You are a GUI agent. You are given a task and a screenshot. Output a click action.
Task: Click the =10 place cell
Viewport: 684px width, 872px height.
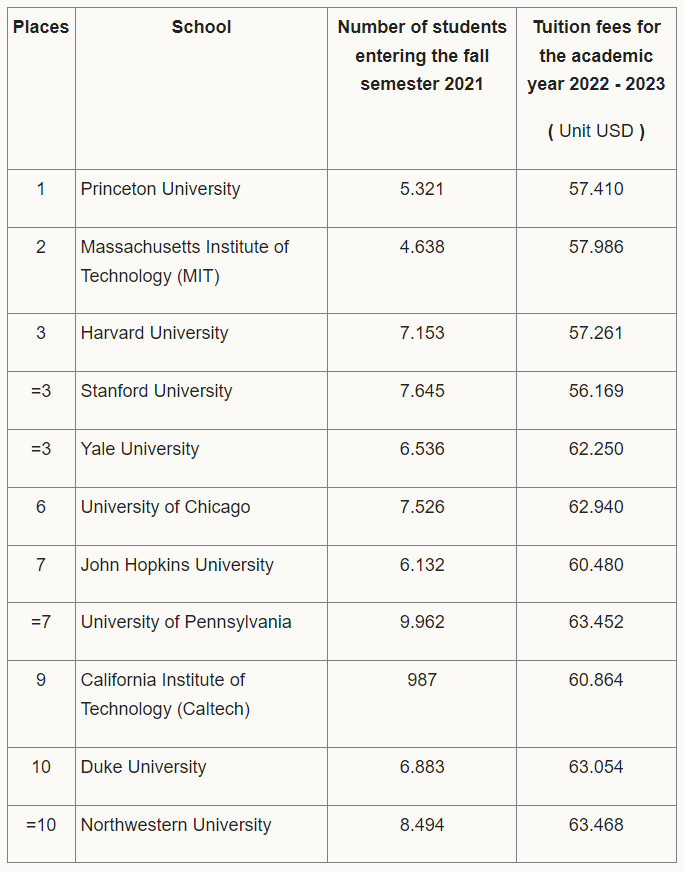[x=41, y=834]
